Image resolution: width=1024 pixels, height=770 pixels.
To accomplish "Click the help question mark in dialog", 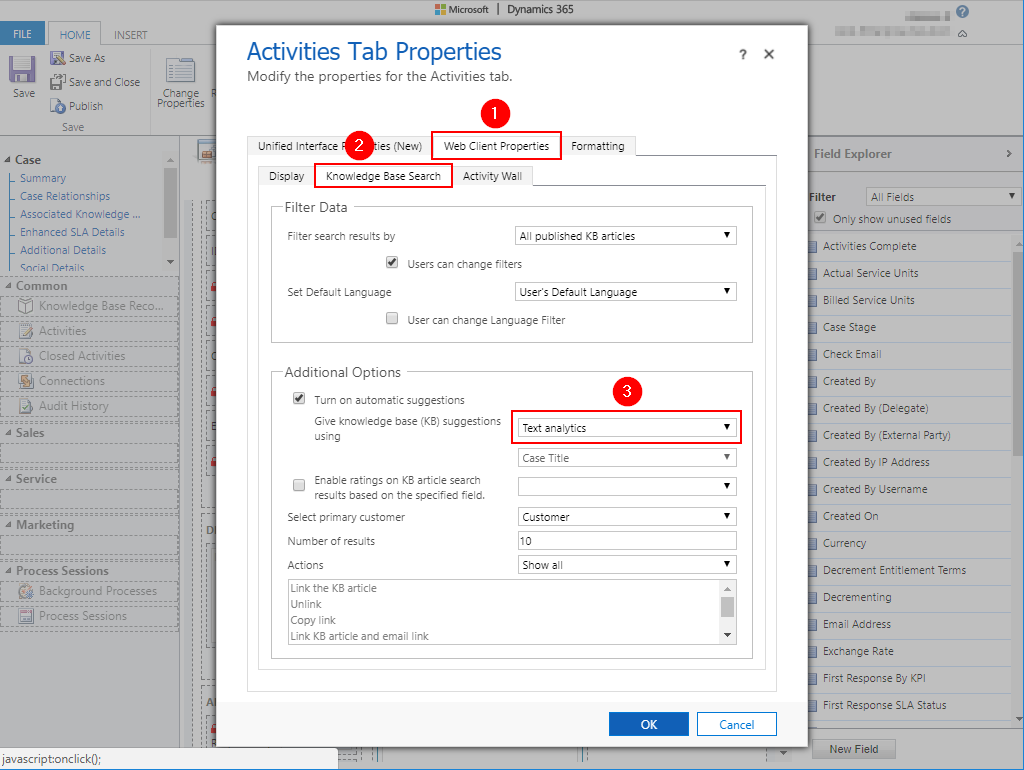I will click(x=742, y=55).
